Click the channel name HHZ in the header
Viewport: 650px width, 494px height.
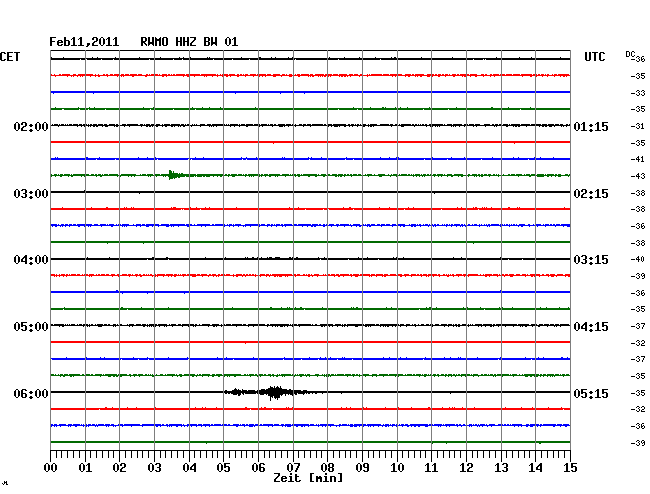[186, 42]
